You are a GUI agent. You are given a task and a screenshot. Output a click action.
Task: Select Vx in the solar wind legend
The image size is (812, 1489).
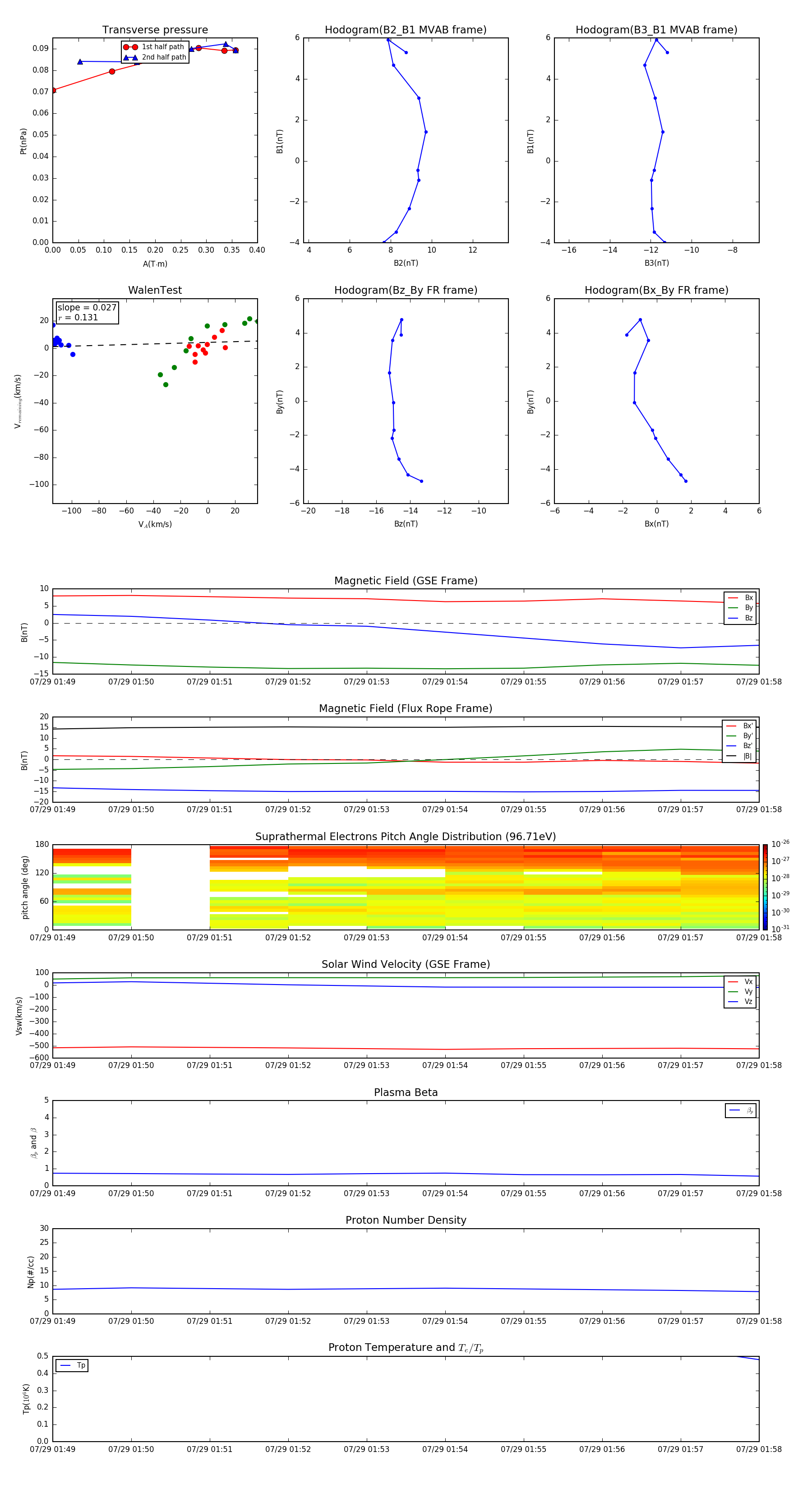pos(740,981)
